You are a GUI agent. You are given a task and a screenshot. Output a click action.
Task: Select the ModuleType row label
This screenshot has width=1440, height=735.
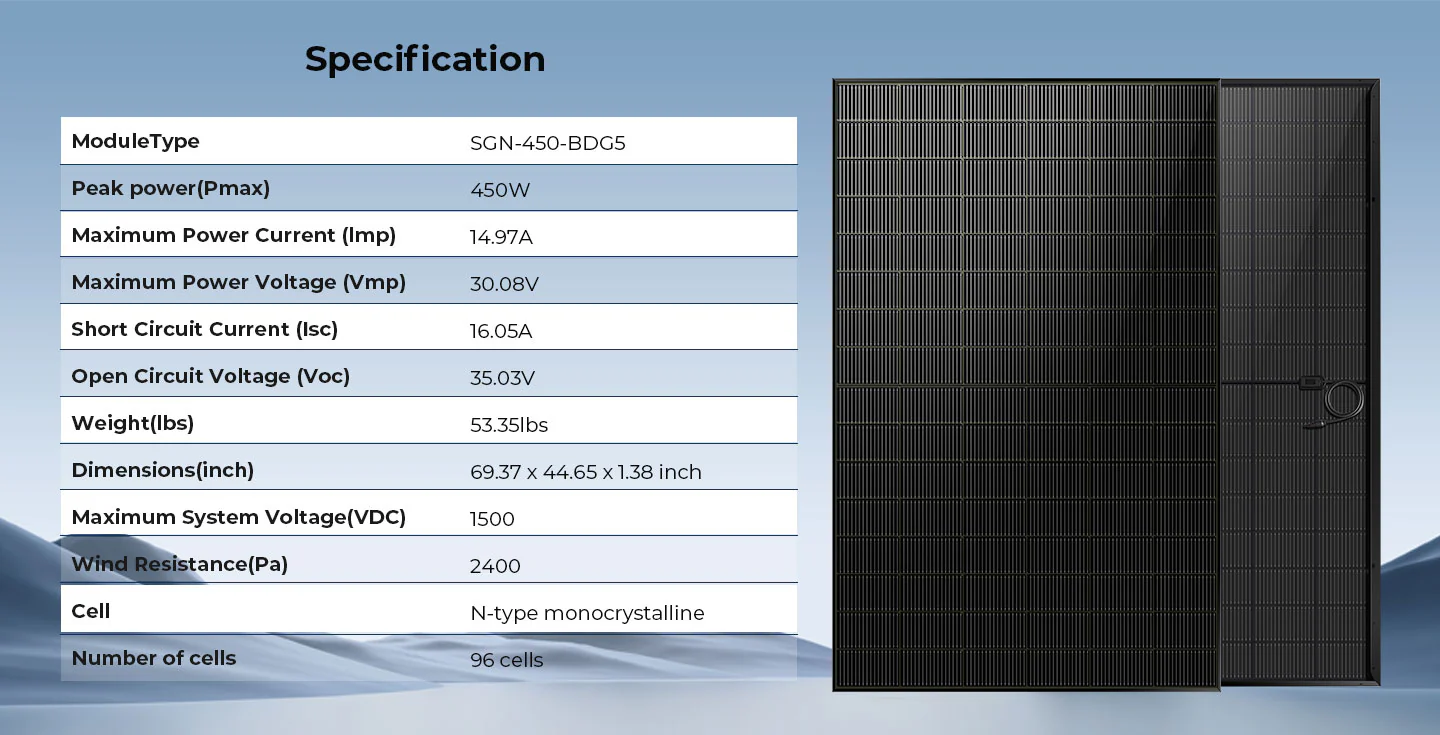[x=135, y=141]
